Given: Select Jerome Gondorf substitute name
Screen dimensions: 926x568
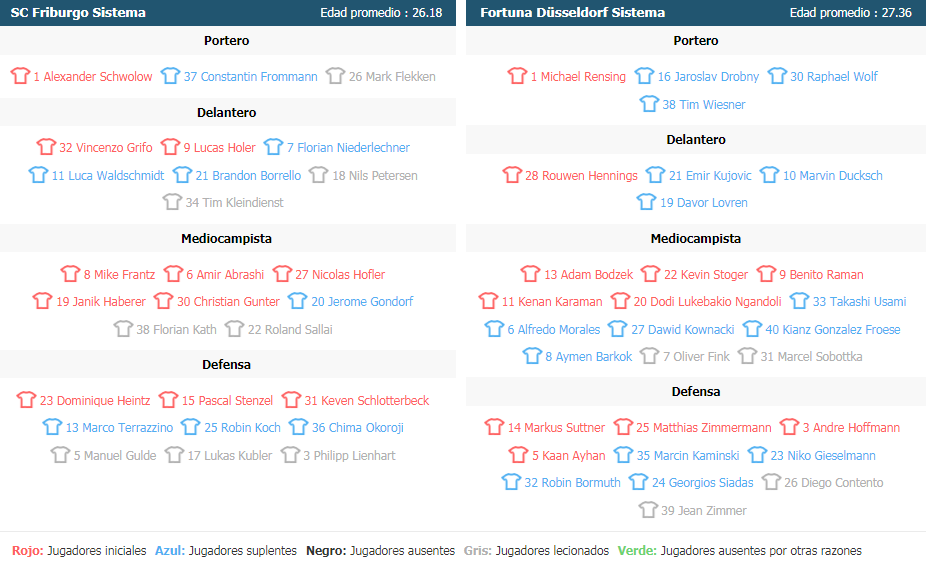Looking at the screenshot, I should 362,302.
